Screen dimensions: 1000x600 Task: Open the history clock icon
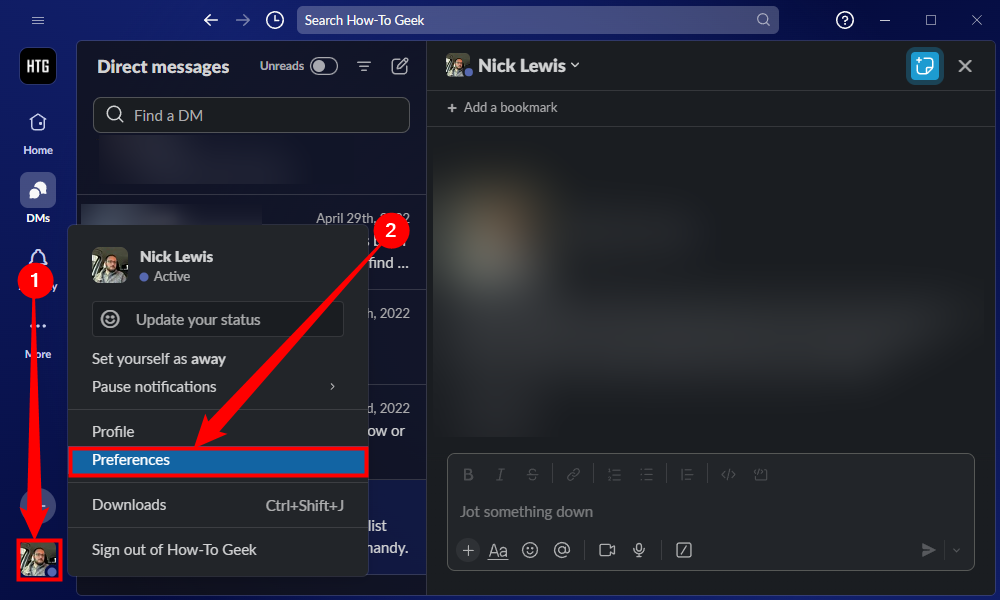(275, 20)
